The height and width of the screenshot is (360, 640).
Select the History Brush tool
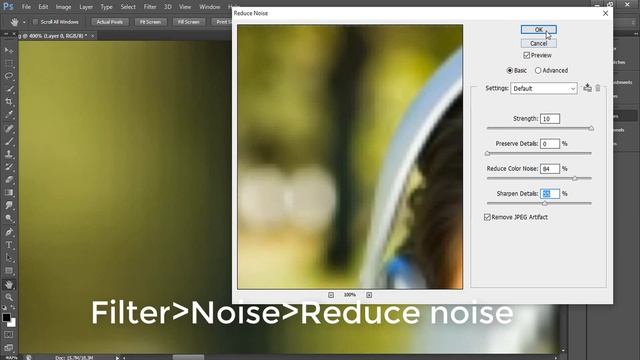click(9, 167)
